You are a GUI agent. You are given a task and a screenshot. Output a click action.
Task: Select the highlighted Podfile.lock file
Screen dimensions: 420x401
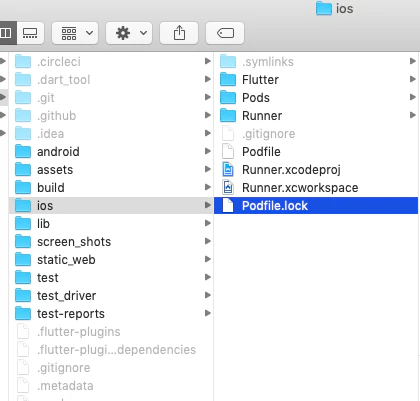(x=316, y=206)
